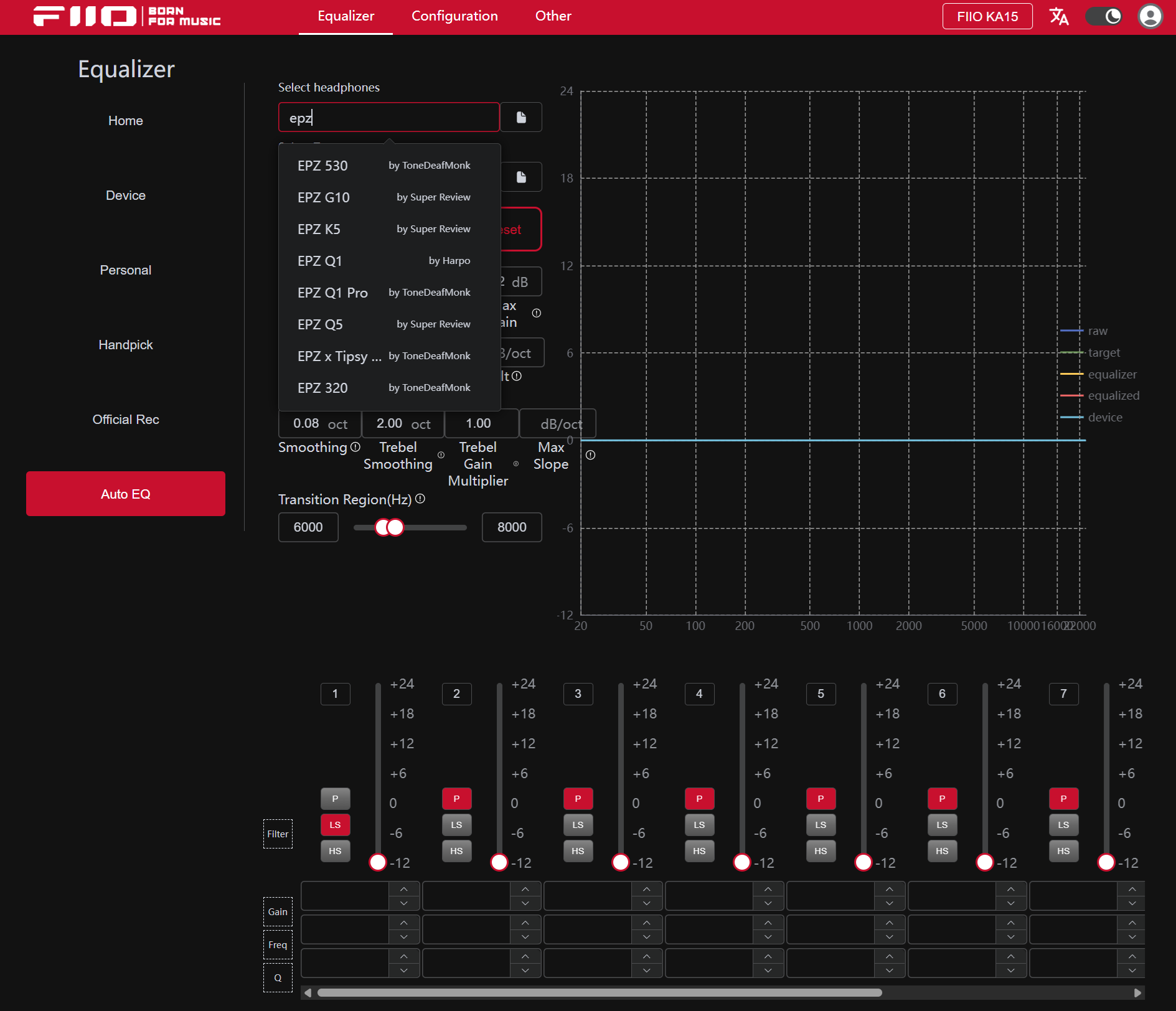The image size is (1176, 1011).
Task: Select EPZ K5 from the list
Action: (x=389, y=229)
